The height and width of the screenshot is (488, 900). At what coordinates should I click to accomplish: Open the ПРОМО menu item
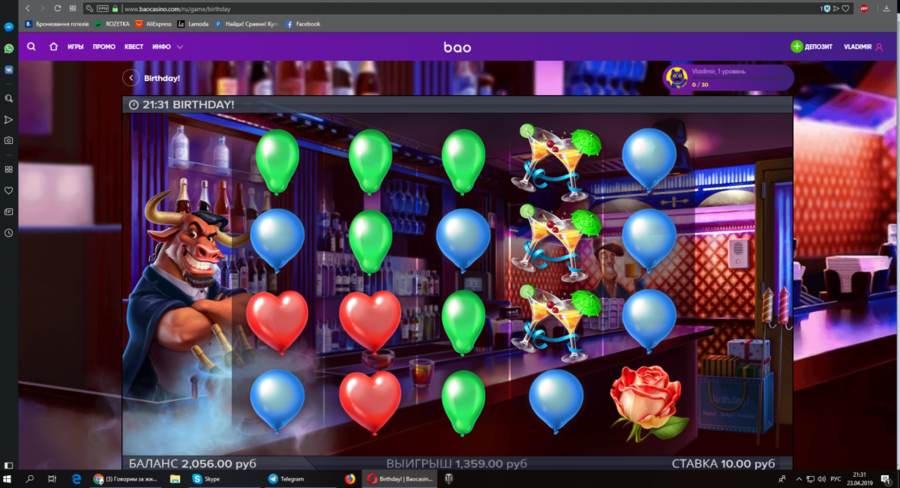[104, 47]
